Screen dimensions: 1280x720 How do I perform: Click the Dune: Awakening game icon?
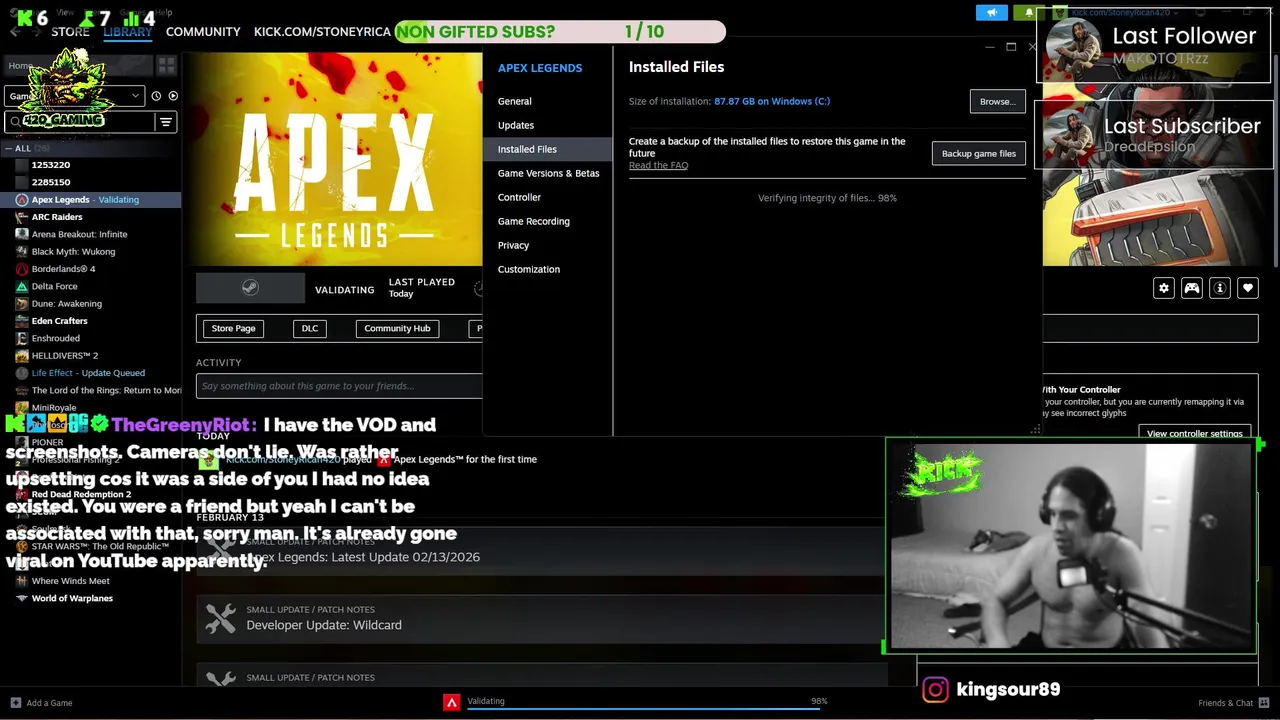tap(22, 303)
